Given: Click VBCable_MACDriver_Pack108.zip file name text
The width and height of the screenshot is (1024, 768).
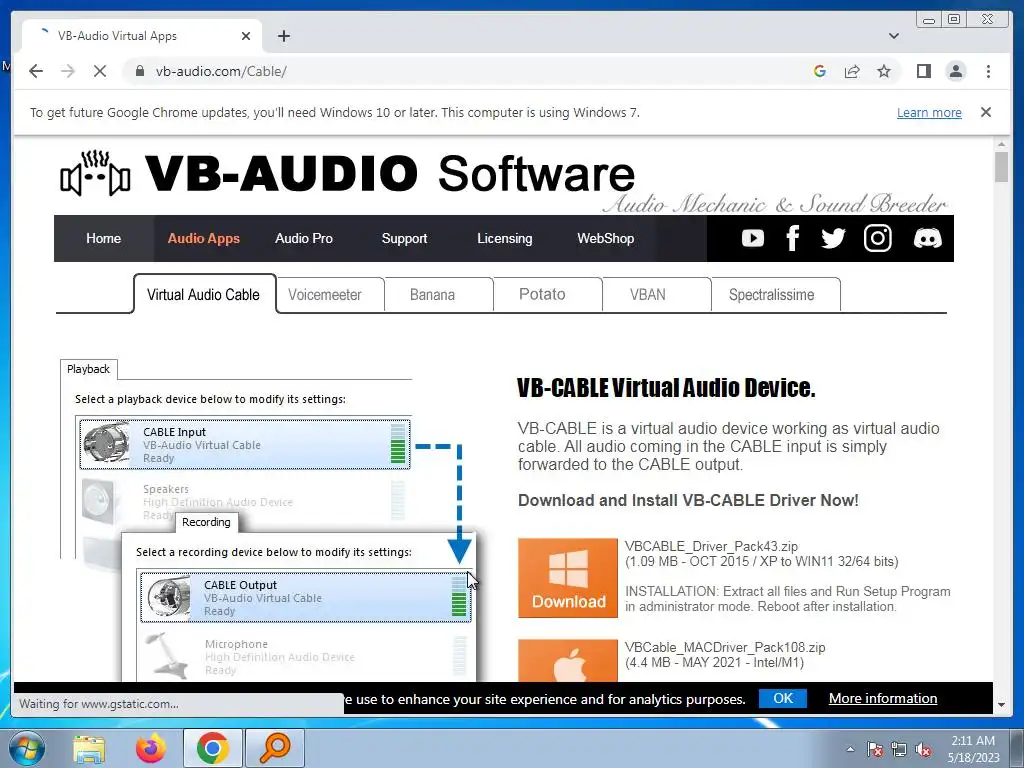Looking at the screenshot, I should pyautogui.click(x=725, y=647).
